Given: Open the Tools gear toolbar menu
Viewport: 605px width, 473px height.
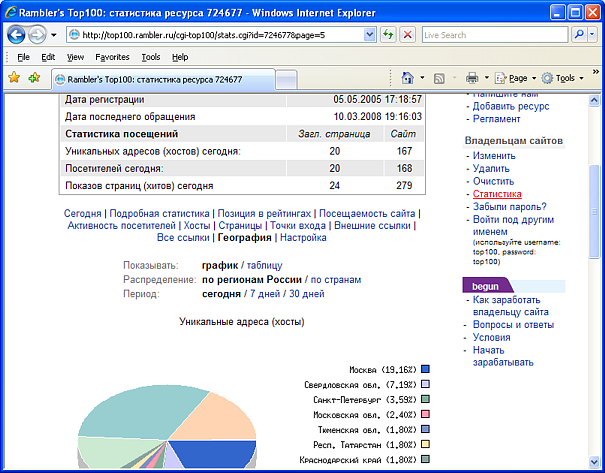Looking at the screenshot, I should pyautogui.click(x=563, y=78).
